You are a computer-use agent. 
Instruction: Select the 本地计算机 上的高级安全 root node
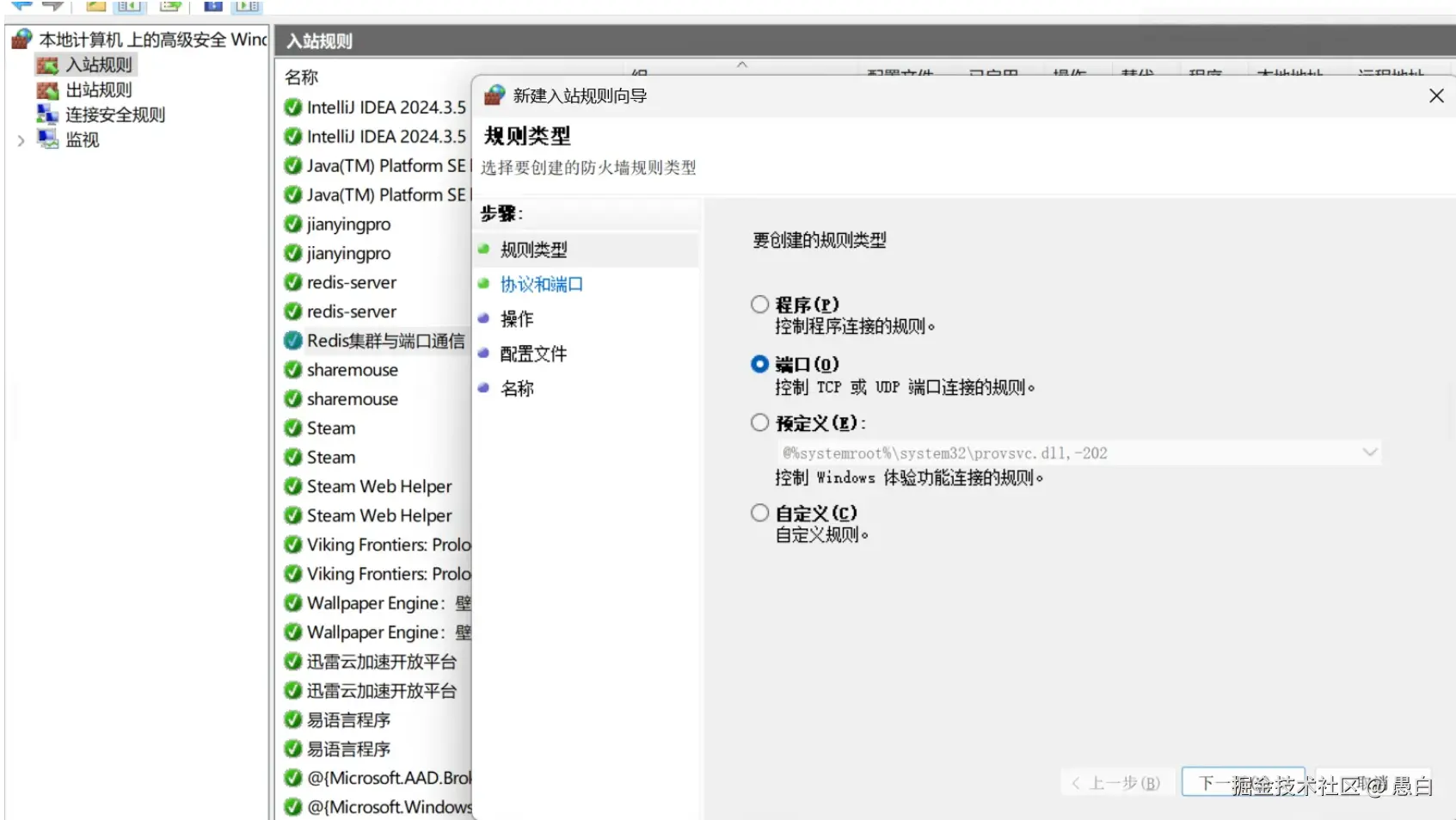tap(153, 40)
